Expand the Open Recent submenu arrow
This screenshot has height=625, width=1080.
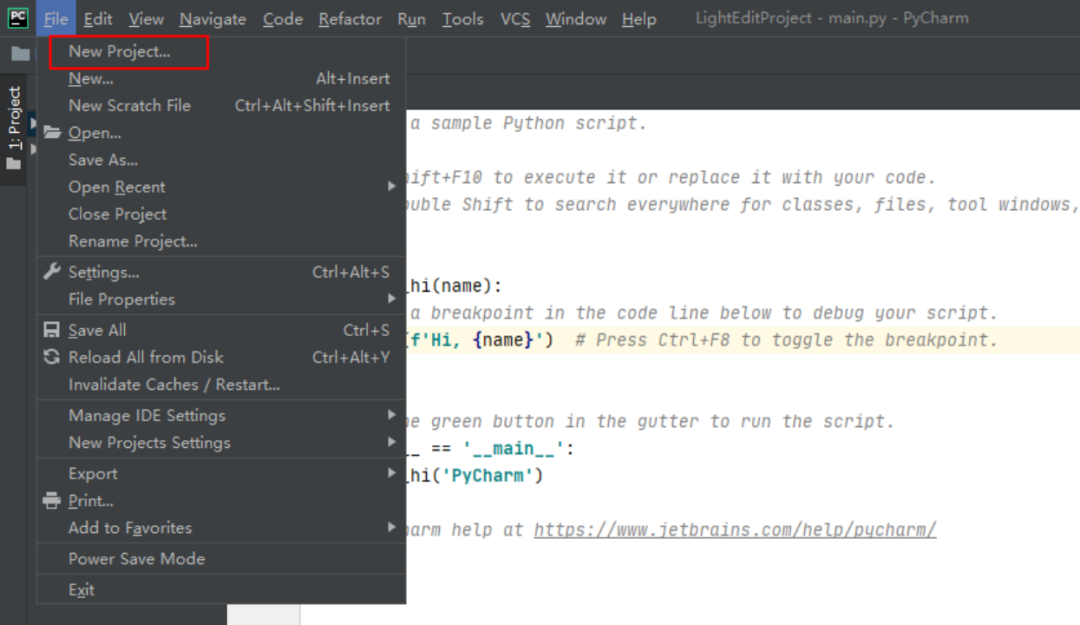[391, 187]
